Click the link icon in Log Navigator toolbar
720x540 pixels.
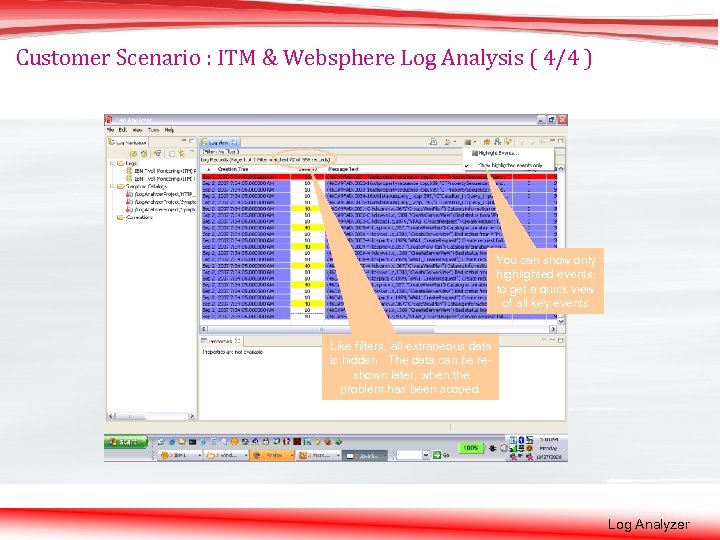pyautogui.click(x=181, y=153)
